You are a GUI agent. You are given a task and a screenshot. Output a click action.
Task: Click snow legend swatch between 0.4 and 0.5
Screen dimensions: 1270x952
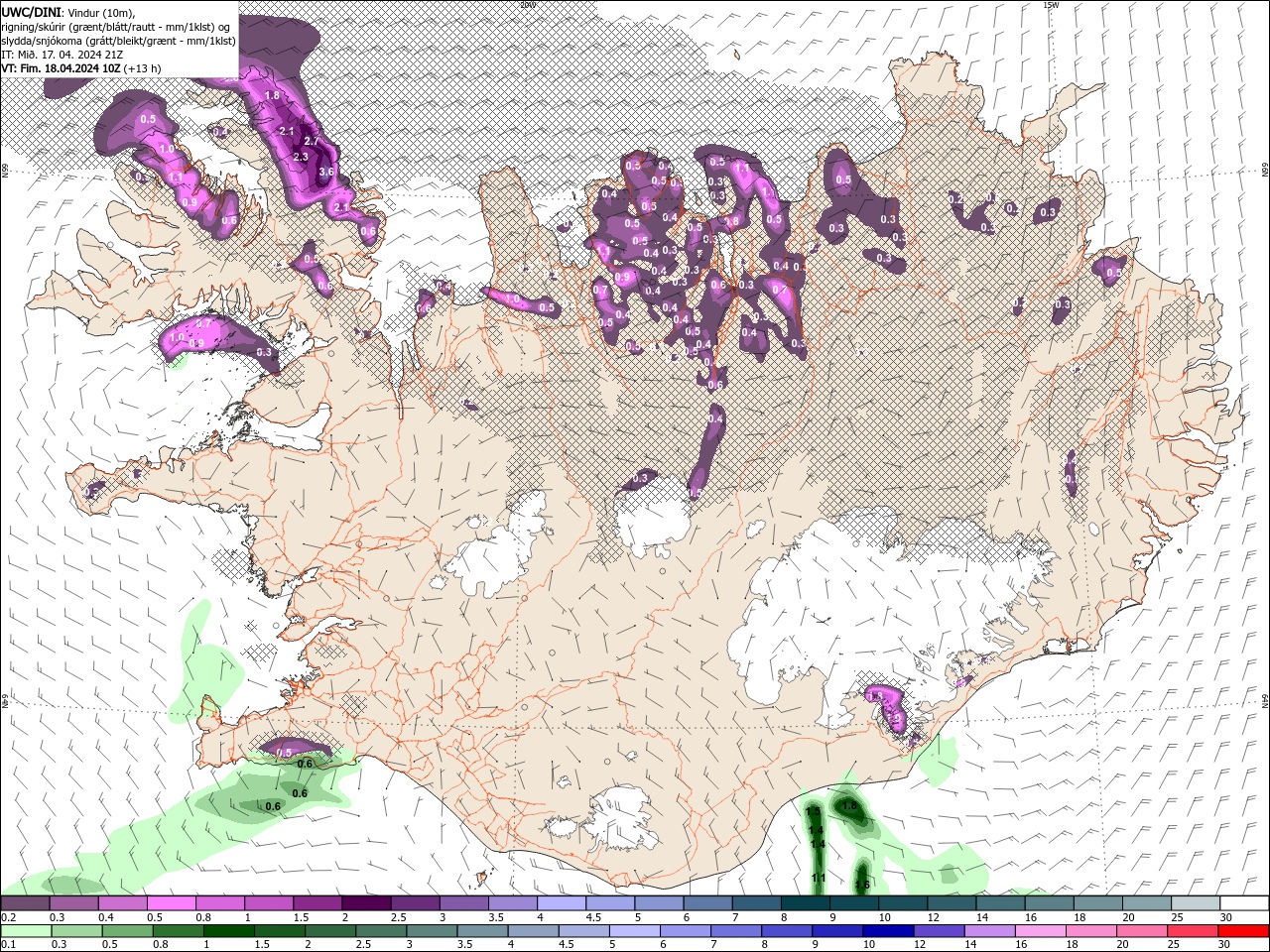[122, 902]
